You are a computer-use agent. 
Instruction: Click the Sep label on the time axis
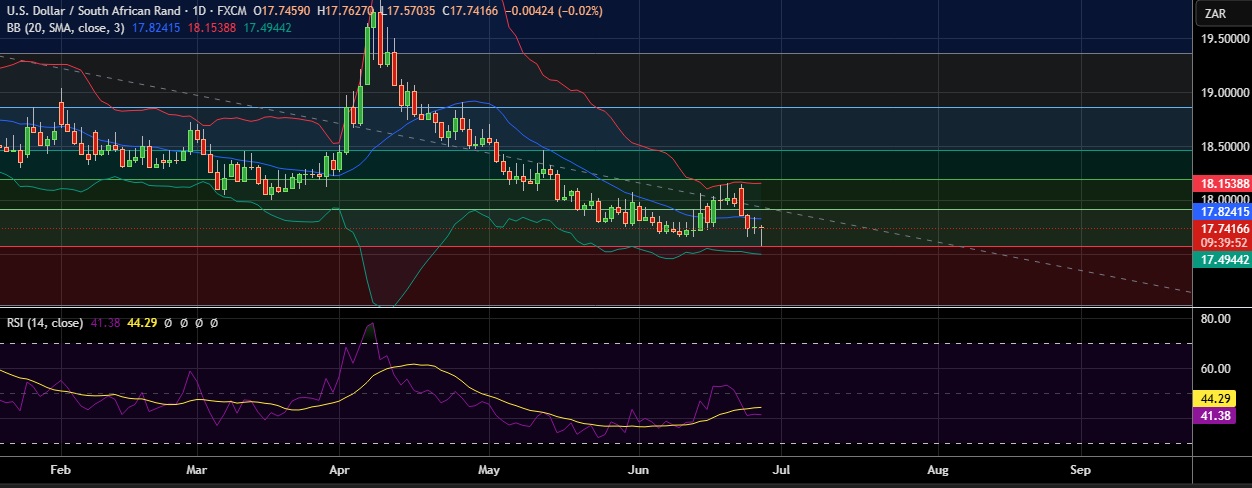coord(1080,468)
